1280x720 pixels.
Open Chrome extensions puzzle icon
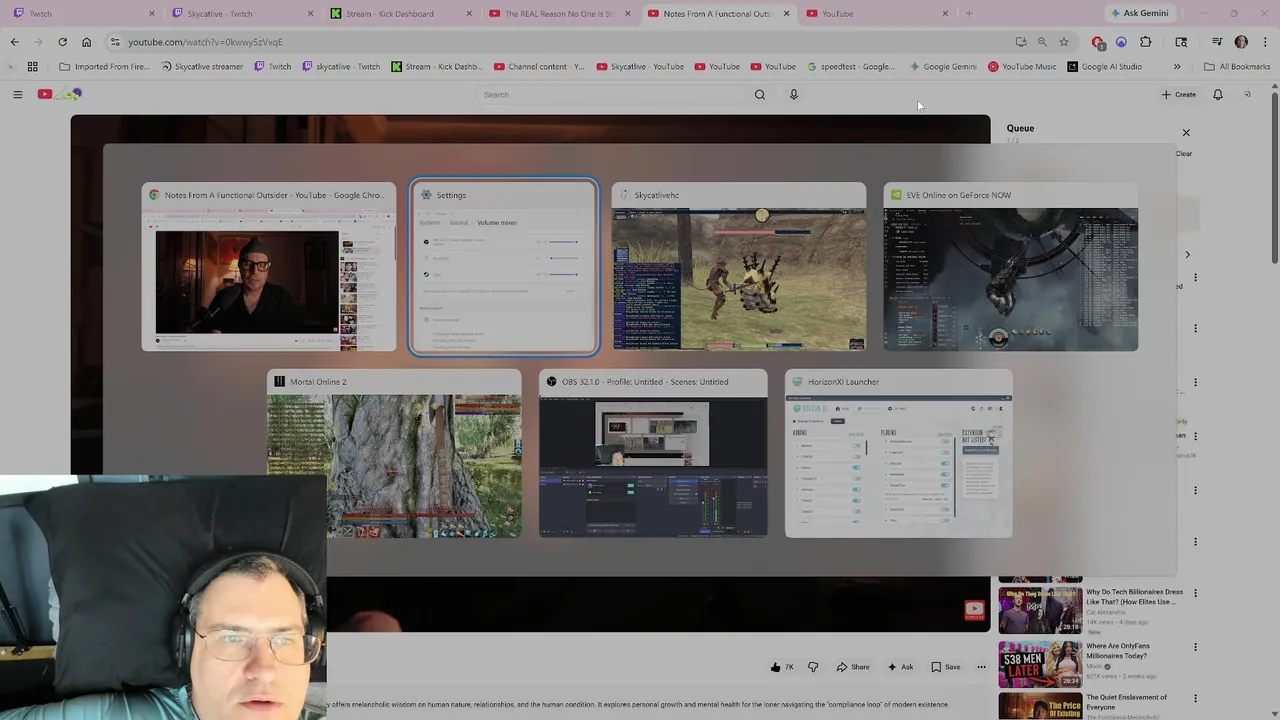[x=1146, y=42]
